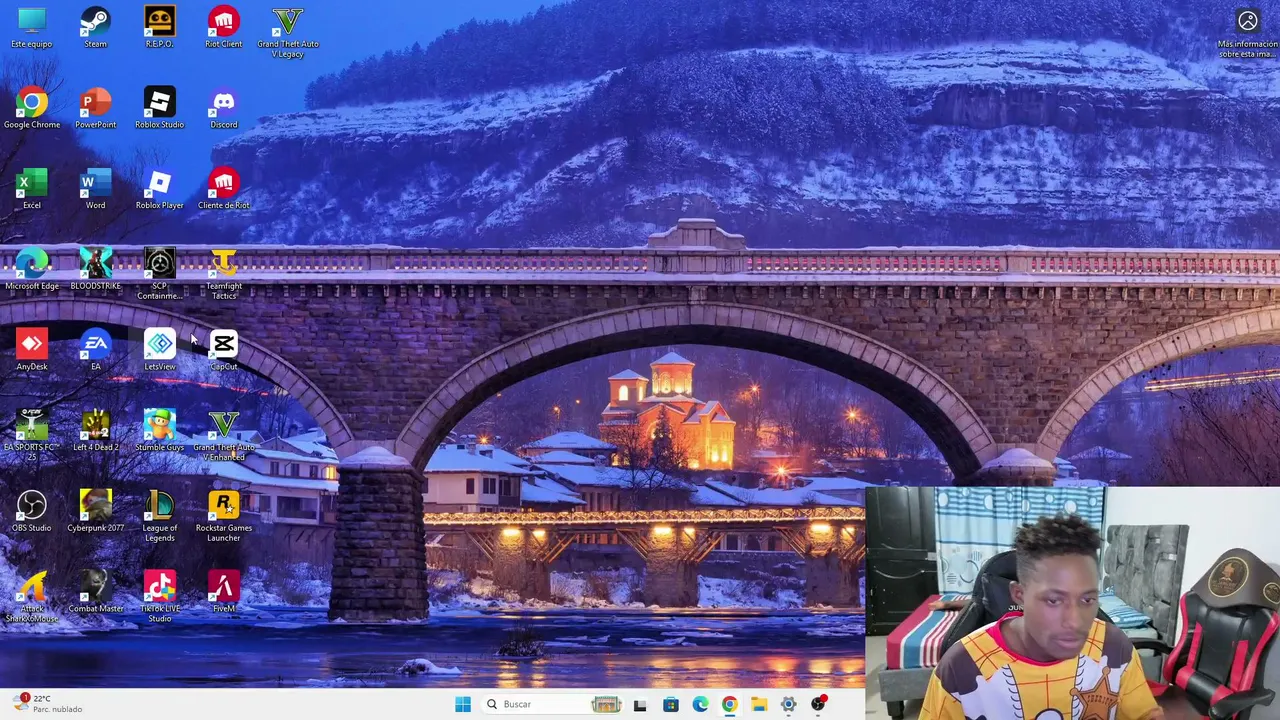The width and height of the screenshot is (1280, 720).
Task: Select the Stumble Guys icon
Action: pyautogui.click(x=159, y=431)
